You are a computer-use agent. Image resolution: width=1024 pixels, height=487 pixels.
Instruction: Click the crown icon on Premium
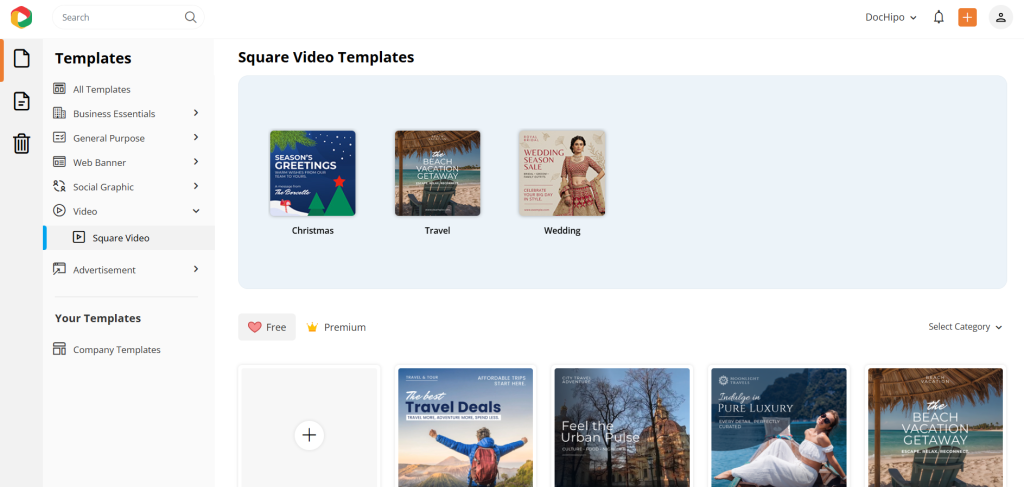pos(312,327)
